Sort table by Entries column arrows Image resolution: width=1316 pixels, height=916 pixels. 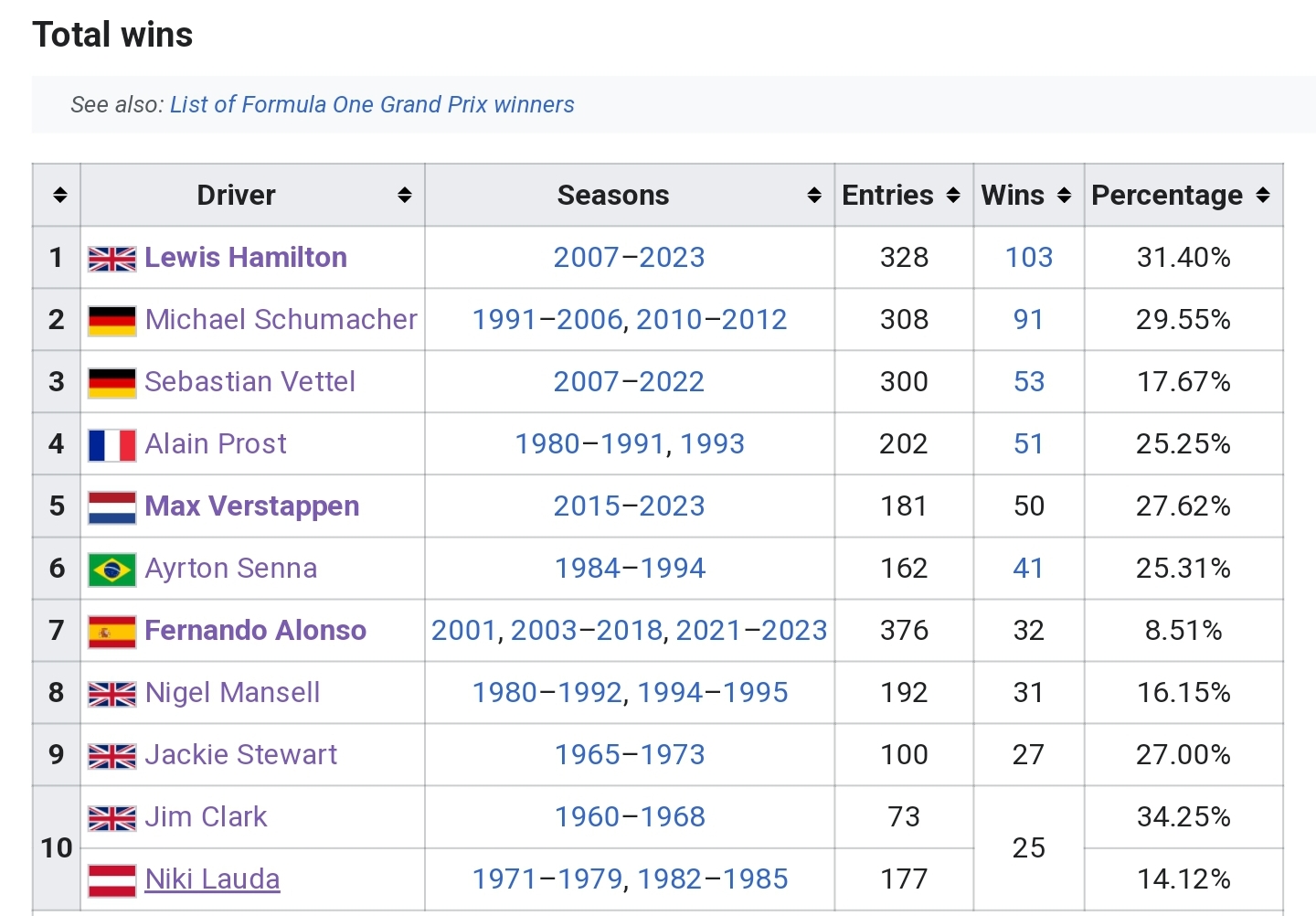[x=953, y=195]
